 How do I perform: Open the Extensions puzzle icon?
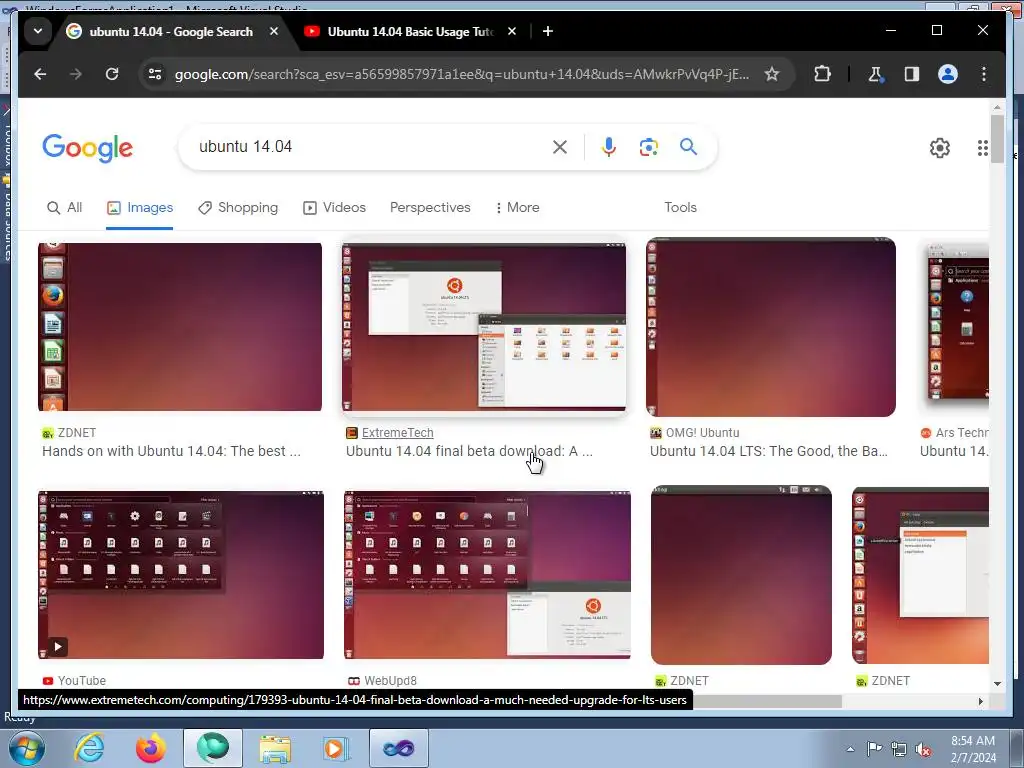click(x=822, y=74)
